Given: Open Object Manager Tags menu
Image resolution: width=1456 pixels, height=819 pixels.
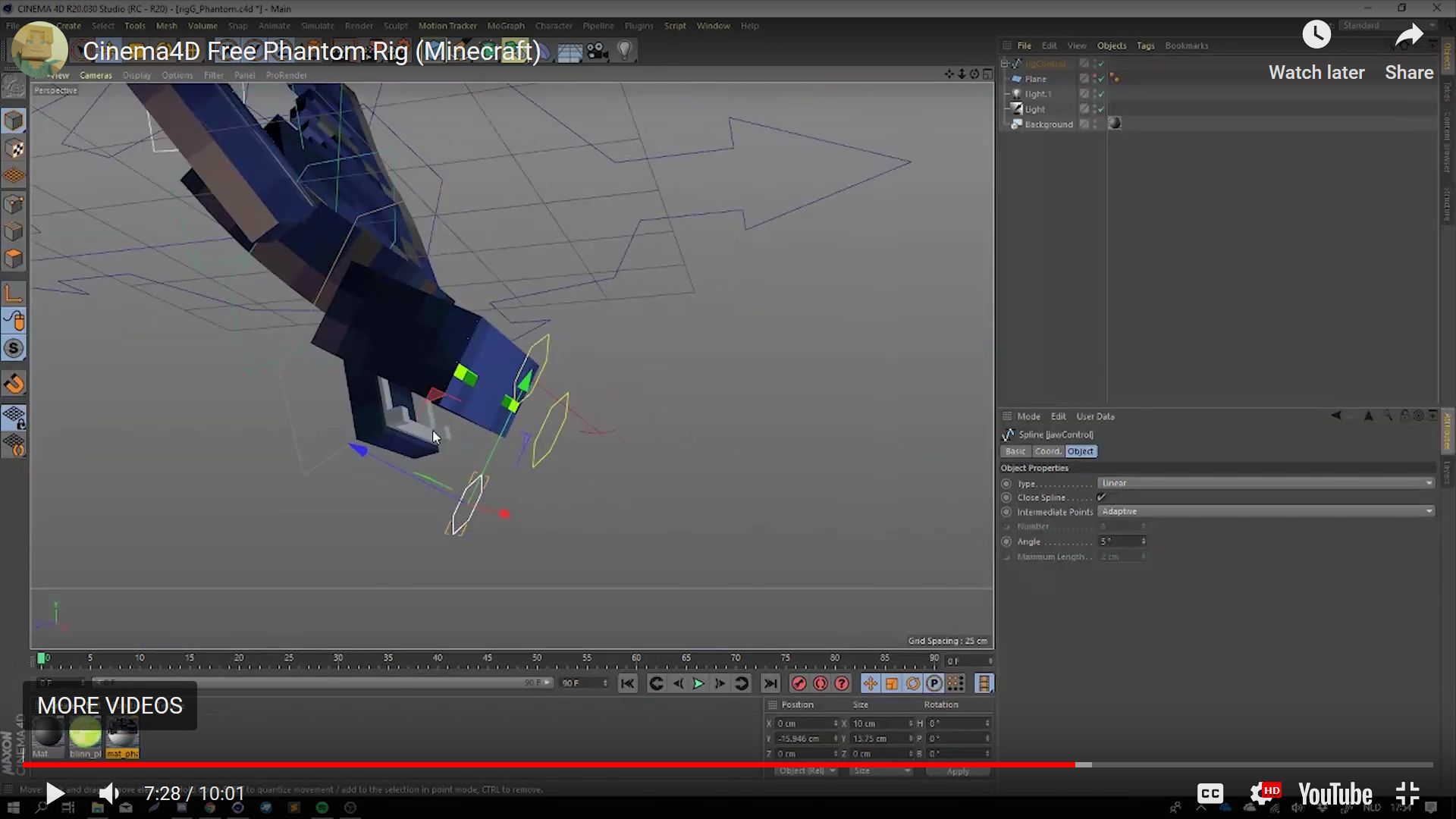Looking at the screenshot, I should click(x=1145, y=46).
